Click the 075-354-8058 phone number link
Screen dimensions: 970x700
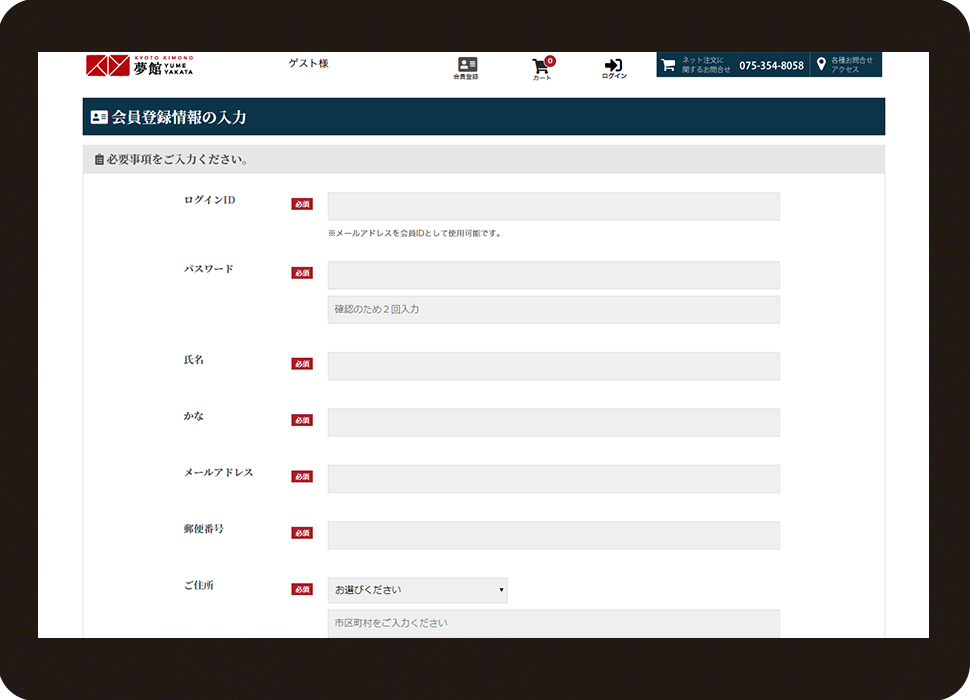[771, 66]
